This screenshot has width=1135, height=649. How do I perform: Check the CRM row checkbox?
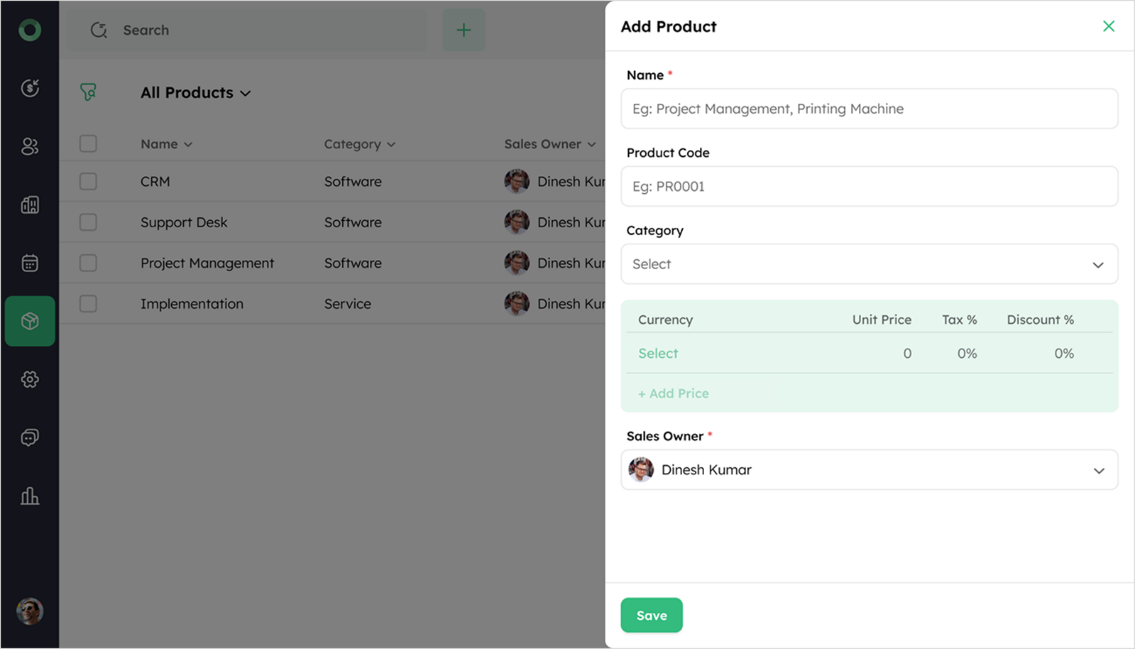pos(88,181)
